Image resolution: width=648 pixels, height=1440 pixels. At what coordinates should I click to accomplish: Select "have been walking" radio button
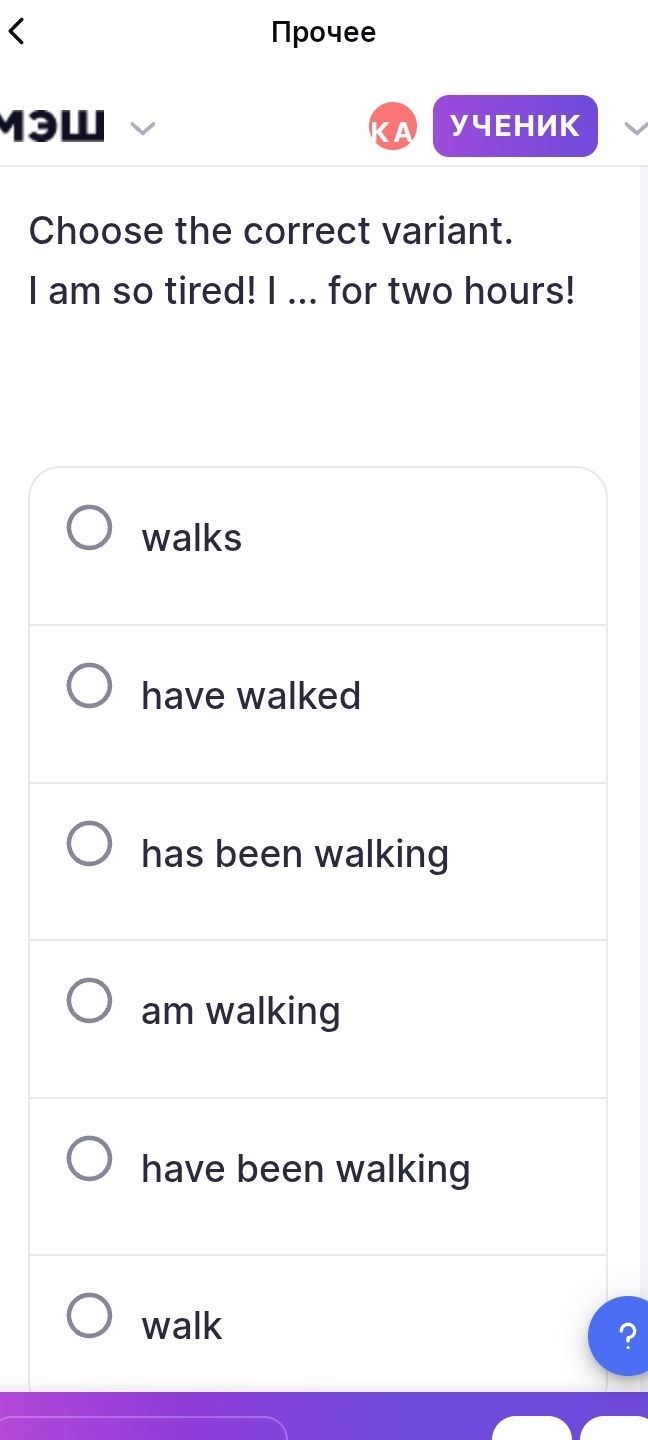click(318, 1176)
